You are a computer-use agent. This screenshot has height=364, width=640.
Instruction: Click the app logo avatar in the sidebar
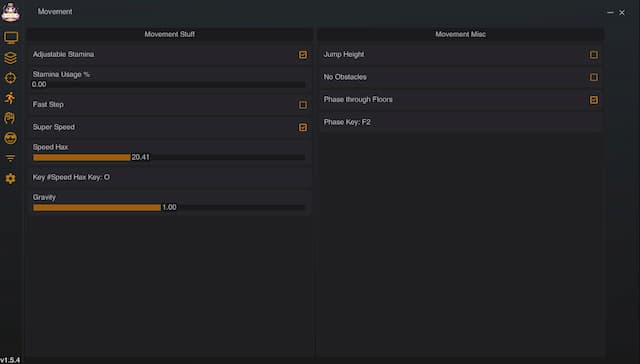[x=11, y=11]
